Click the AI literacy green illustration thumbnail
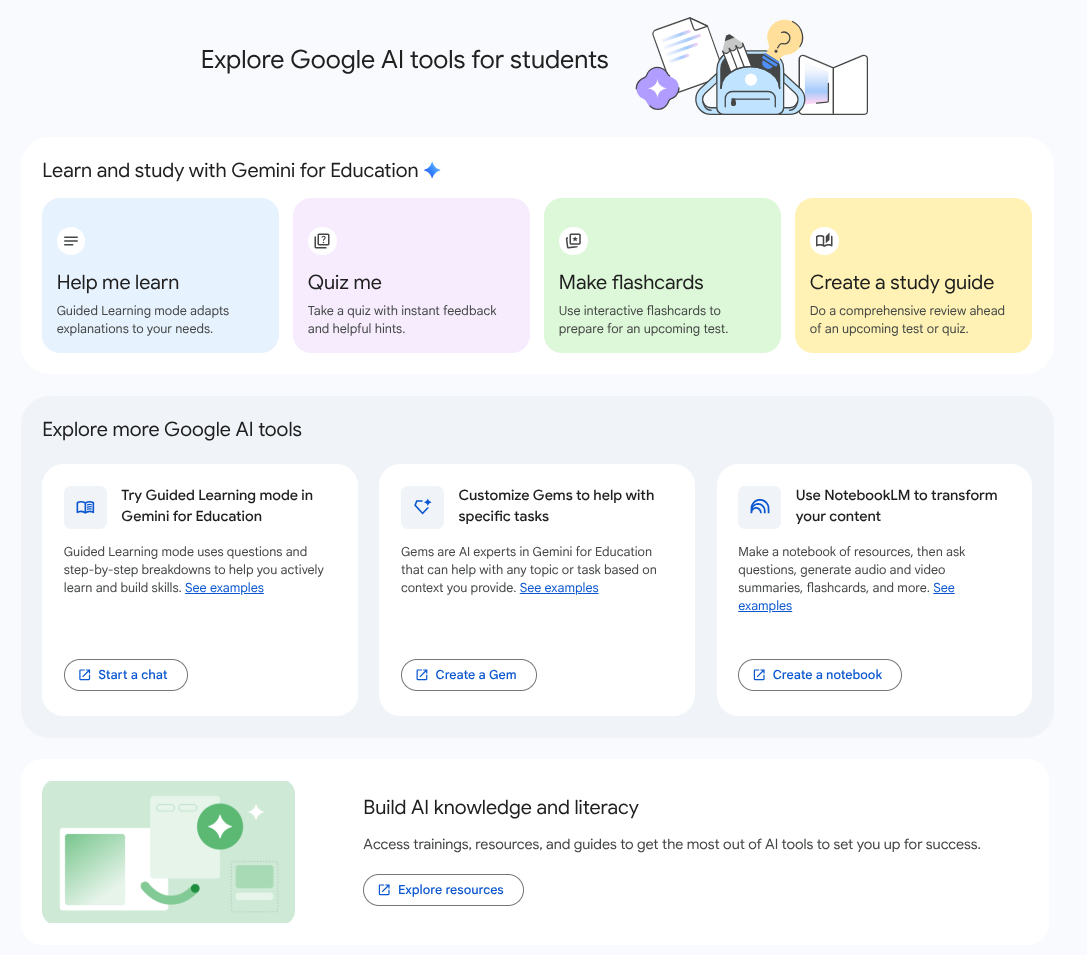 pyautogui.click(x=168, y=851)
